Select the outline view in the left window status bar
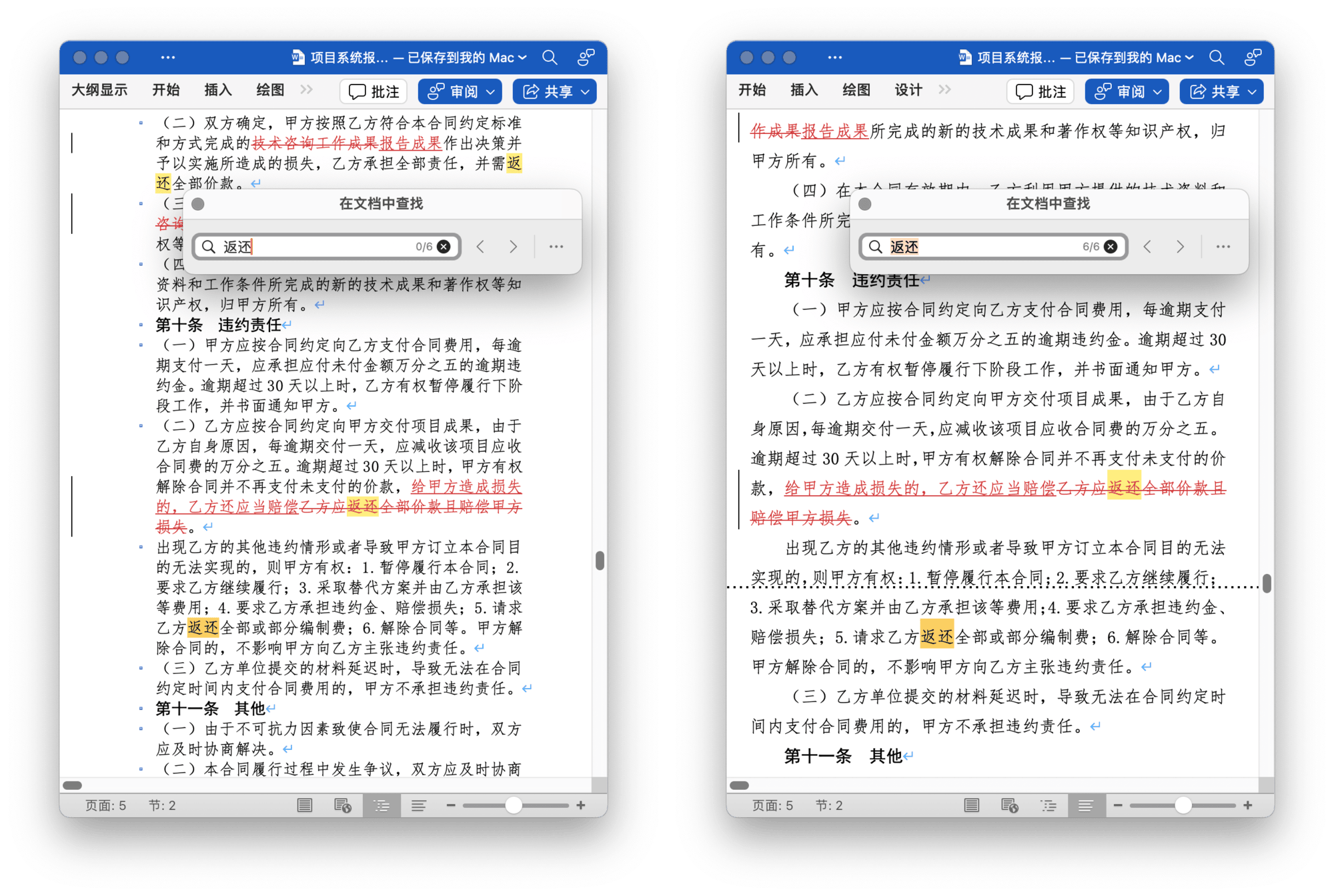The width and height of the screenshot is (1334, 896). tap(382, 805)
